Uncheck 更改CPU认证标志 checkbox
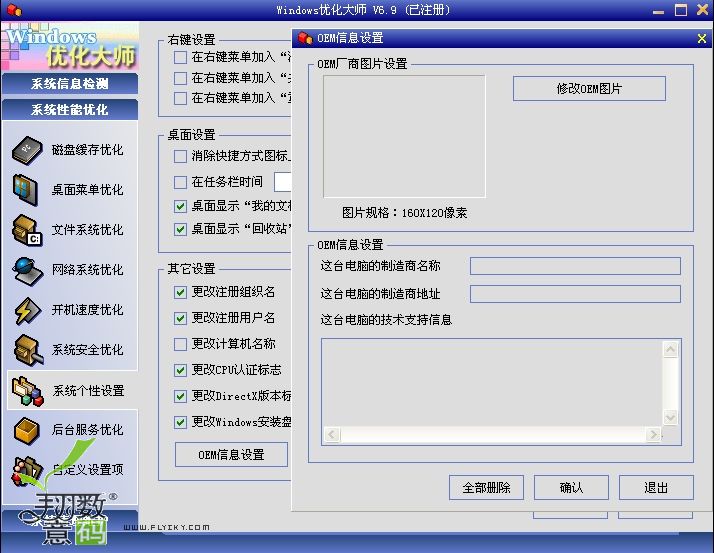Screen dimensions: 714x553 pos(180,370)
